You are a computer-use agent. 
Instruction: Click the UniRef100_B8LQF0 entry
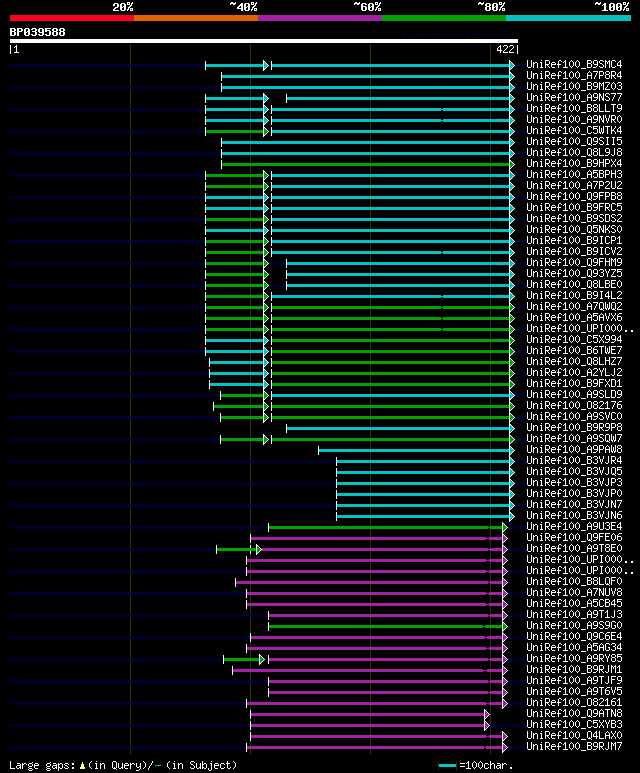pyautogui.click(x=574, y=582)
